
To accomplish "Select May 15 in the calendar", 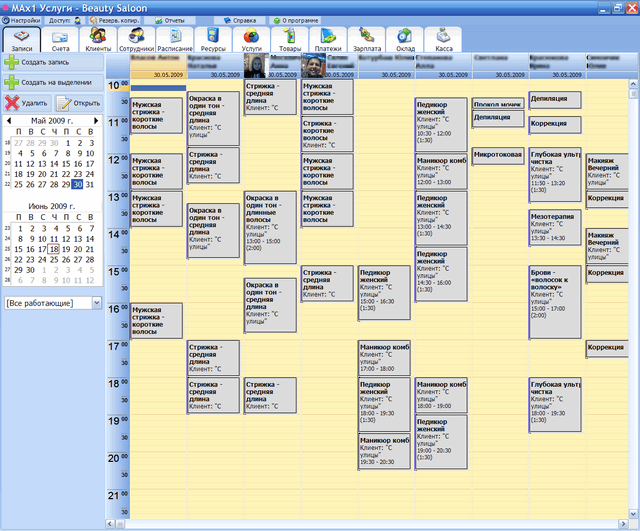I will click(x=66, y=164).
